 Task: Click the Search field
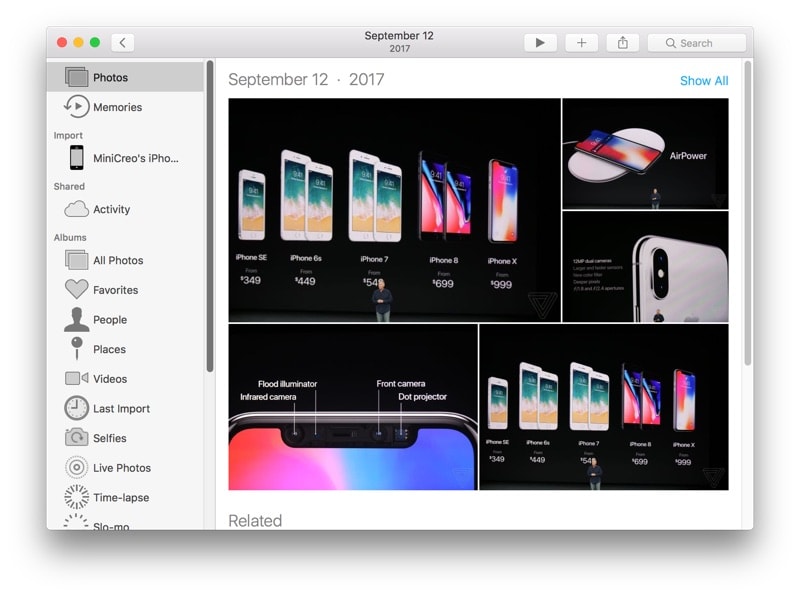click(696, 43)
